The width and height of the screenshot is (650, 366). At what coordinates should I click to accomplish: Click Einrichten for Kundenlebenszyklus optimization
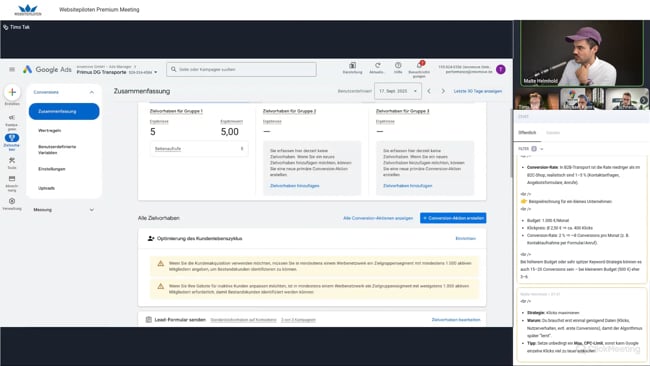(466, 239)
